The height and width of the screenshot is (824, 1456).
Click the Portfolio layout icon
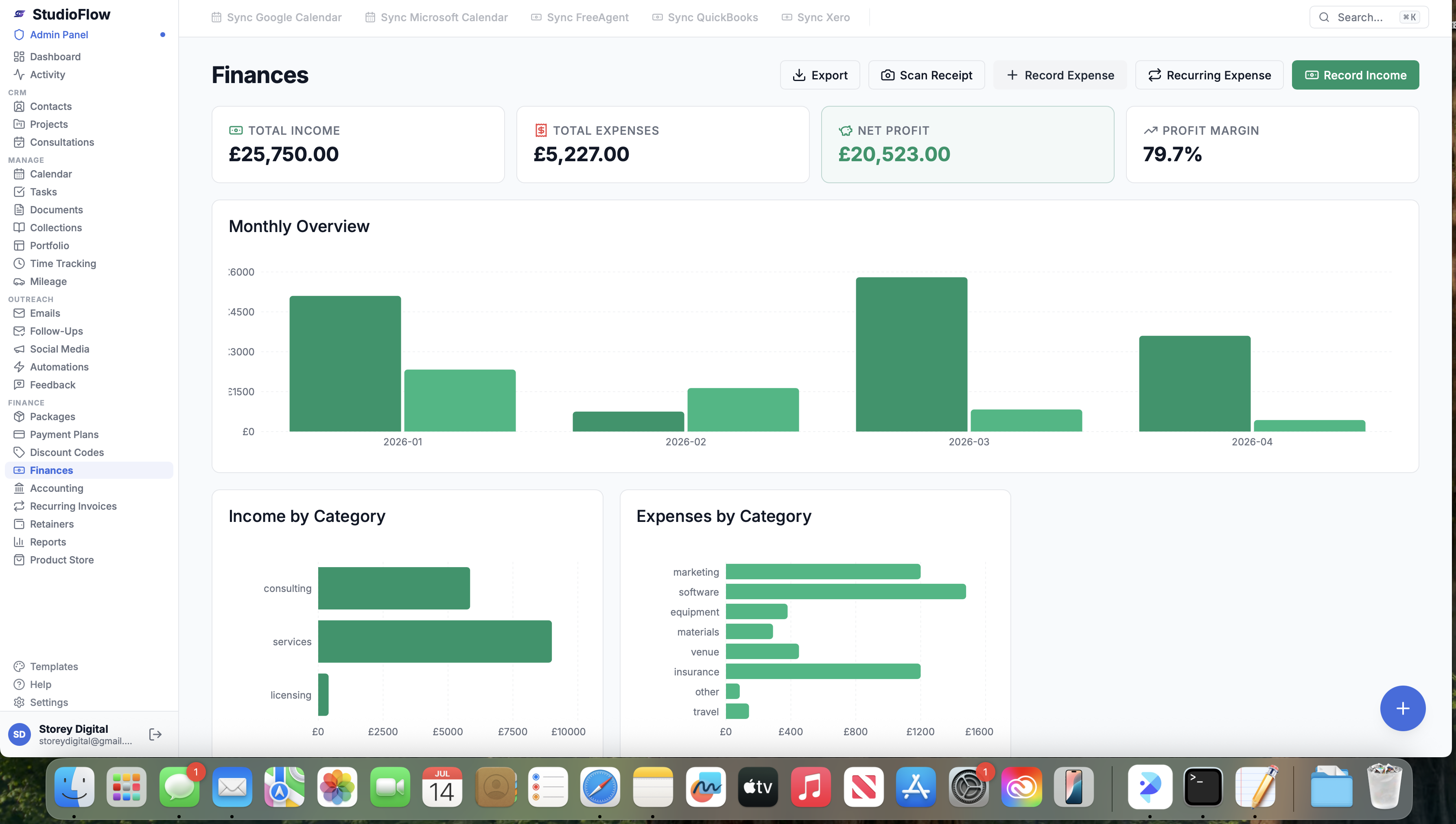coord(19,245)
